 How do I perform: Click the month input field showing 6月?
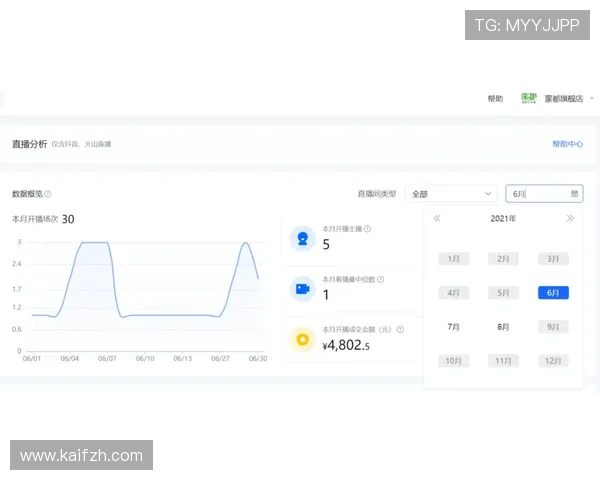point(544,194)
